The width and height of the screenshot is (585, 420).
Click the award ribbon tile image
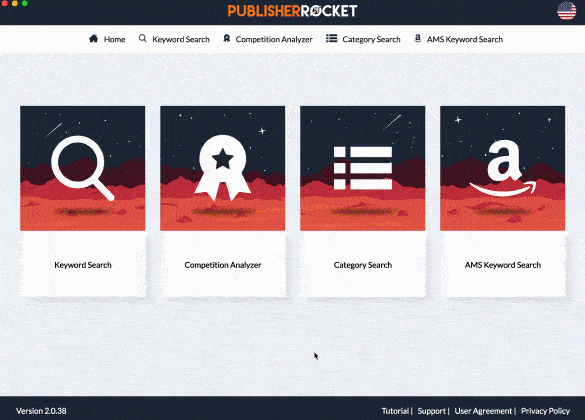[x=223, y=168]
